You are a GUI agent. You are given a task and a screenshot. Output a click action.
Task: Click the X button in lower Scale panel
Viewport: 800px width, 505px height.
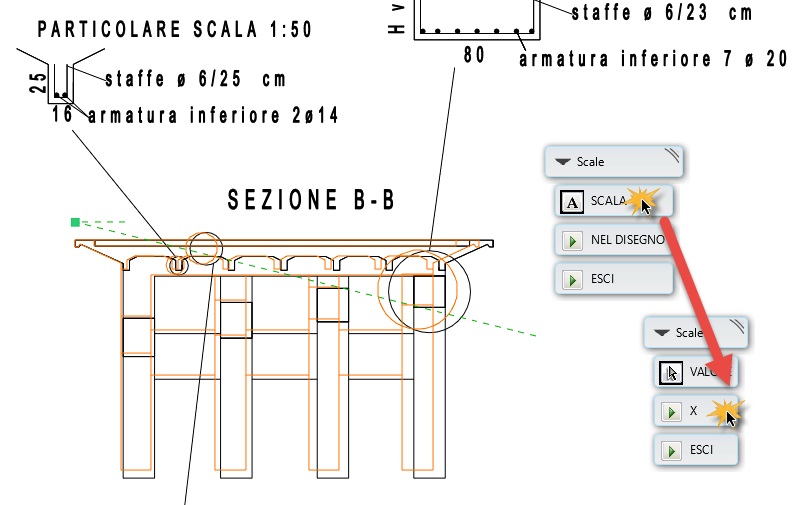696,411
